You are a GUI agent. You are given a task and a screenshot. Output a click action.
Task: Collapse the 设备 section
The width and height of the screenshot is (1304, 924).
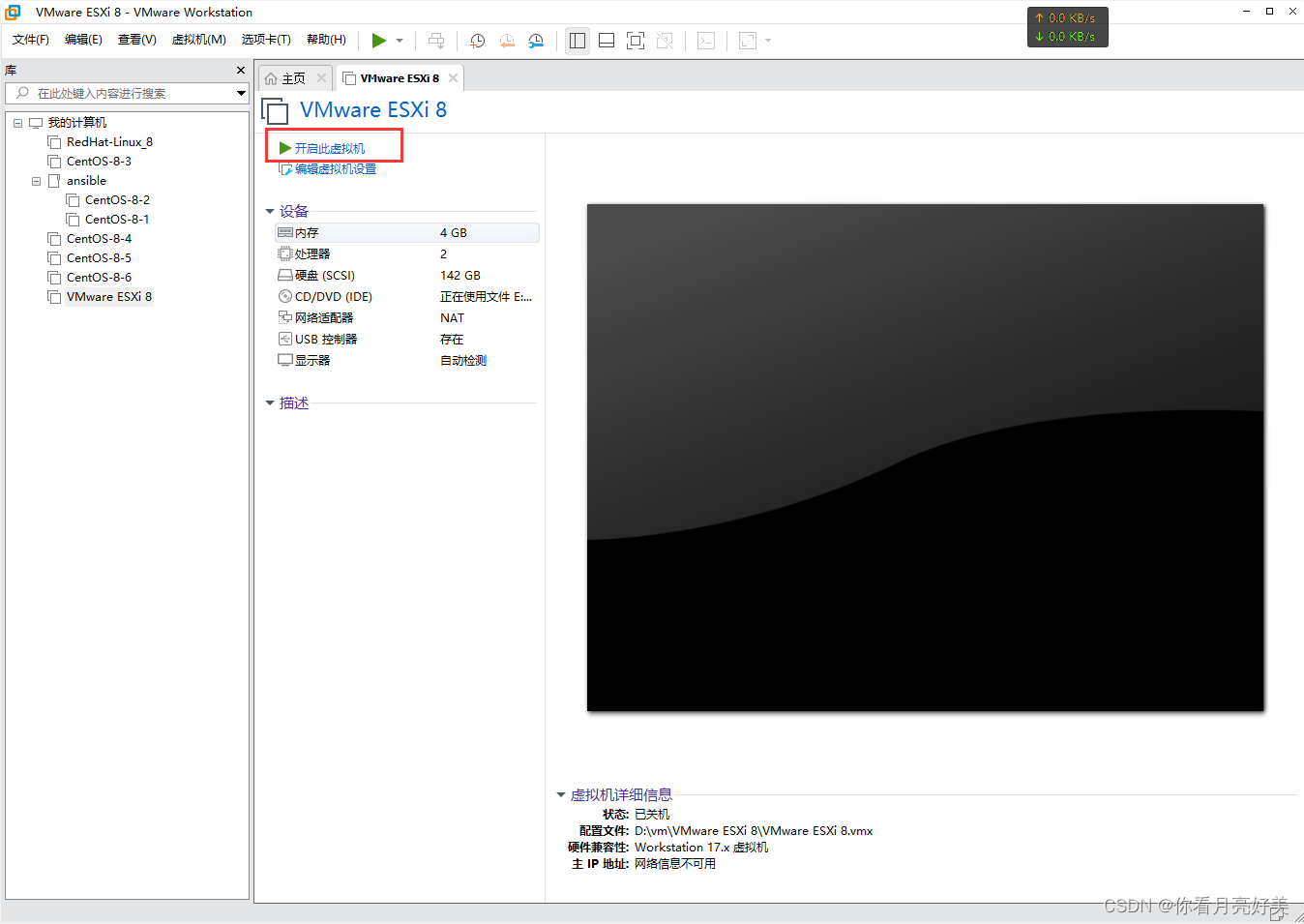point(270,211)
